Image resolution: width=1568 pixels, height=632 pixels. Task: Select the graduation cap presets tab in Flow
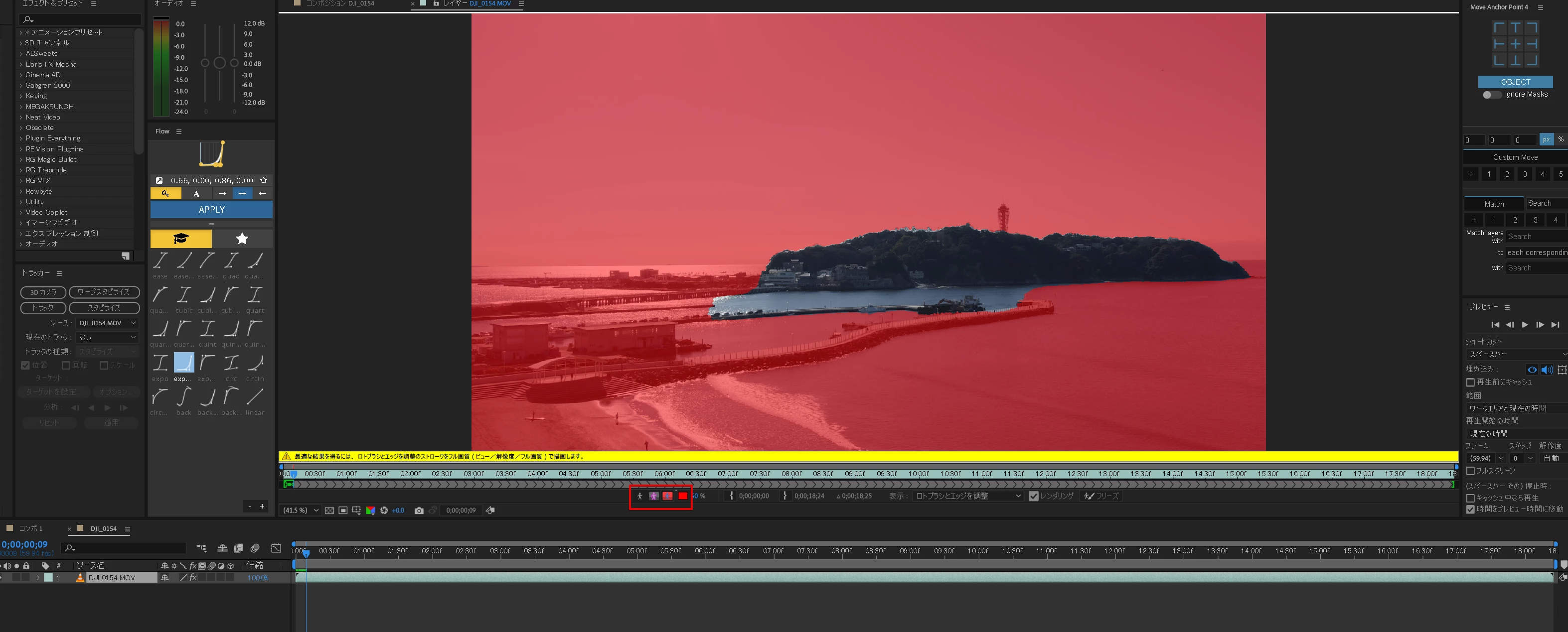click(x=181, y=239)
